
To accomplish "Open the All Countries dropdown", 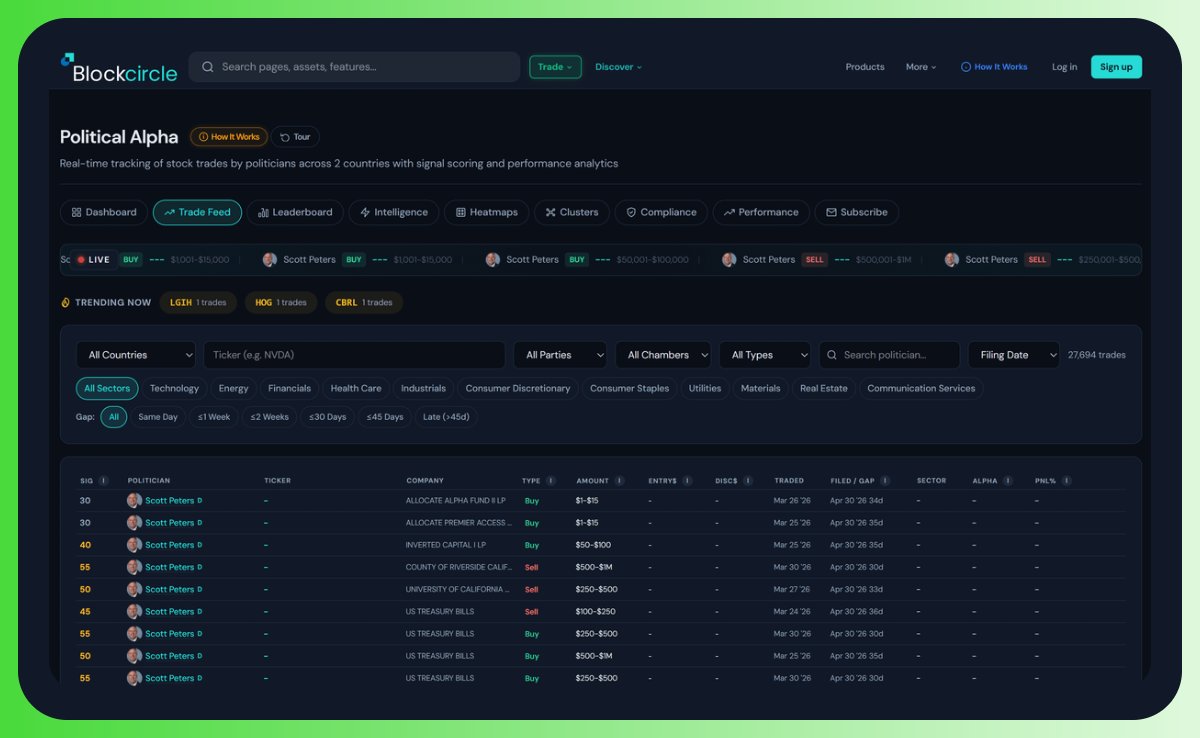I will [x=136, y=355].
